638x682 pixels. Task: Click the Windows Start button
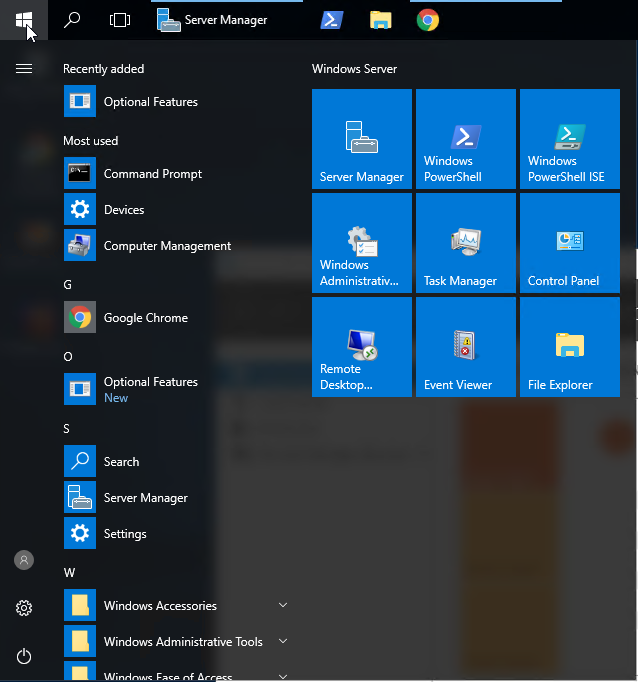(x=24, y=20)
